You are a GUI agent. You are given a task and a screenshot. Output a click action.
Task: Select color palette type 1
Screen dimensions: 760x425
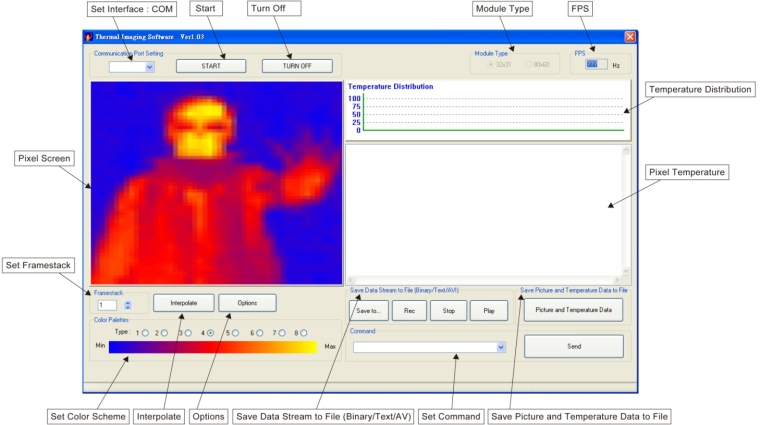tap(144, 332)
